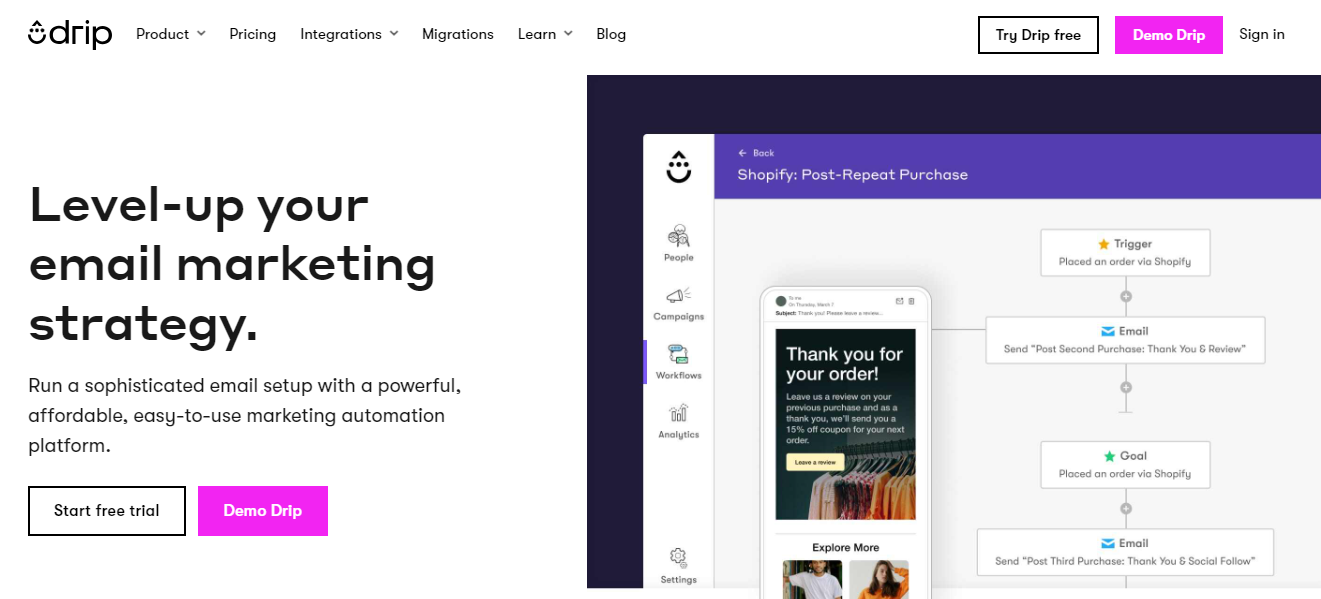The width and height of the screenshot is (1321, 599).
Task: Visit the Blog link
Action: tap(611, 34)
